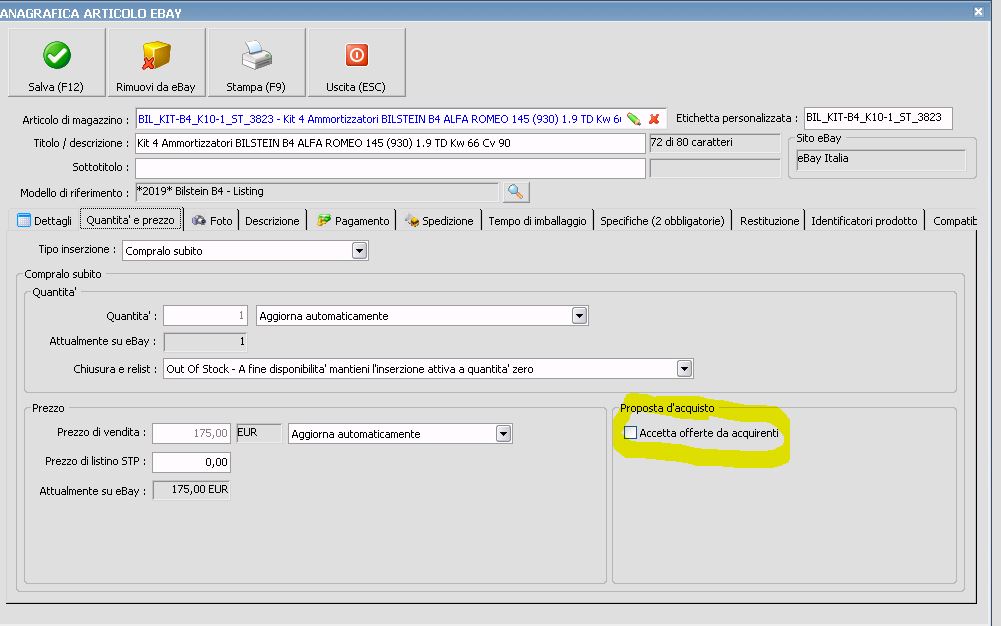Click the green pencil edit icon beside Articolo di magazzino
This screenshot has width=1001, height=626.
633,119
